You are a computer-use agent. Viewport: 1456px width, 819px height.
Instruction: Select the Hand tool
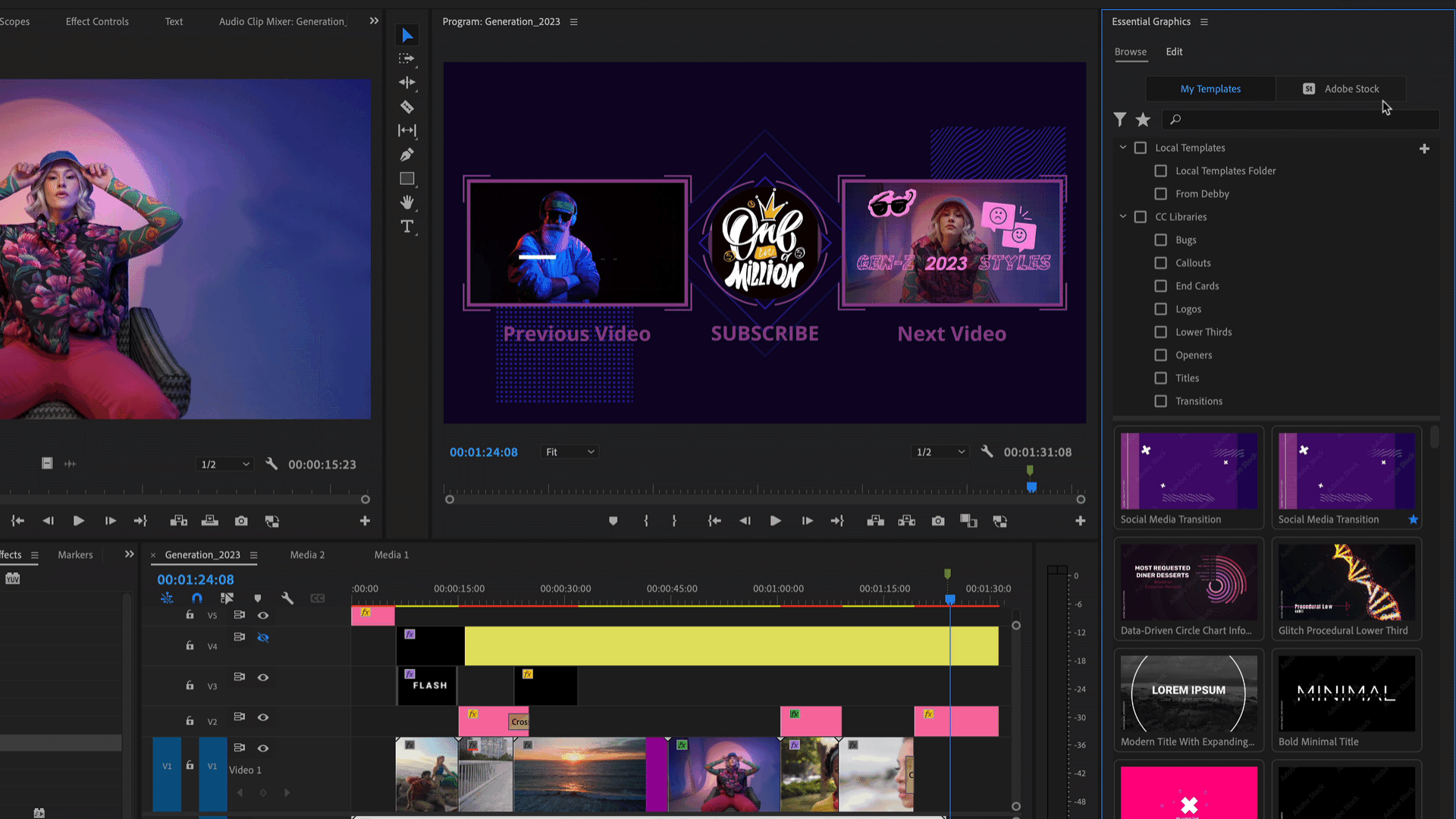(x=407, y=202)
